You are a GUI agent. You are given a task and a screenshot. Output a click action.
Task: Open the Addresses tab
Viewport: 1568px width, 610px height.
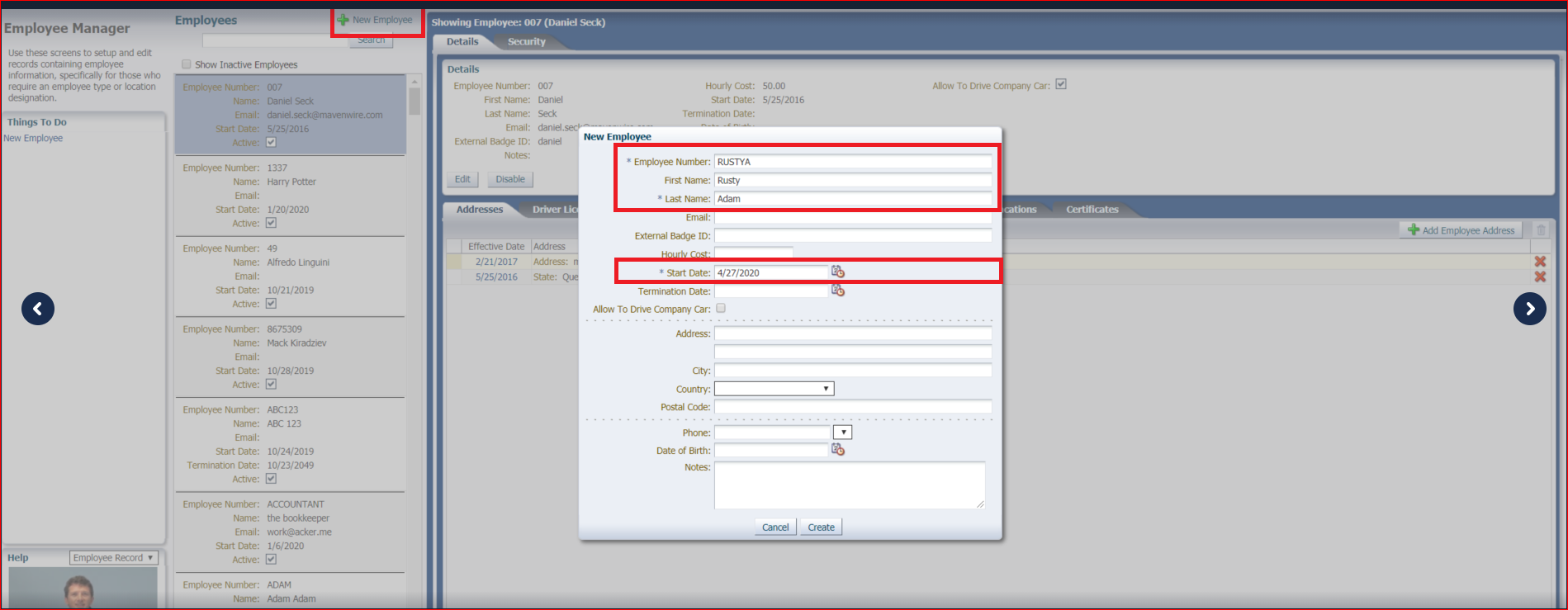(x=480, y=210)
